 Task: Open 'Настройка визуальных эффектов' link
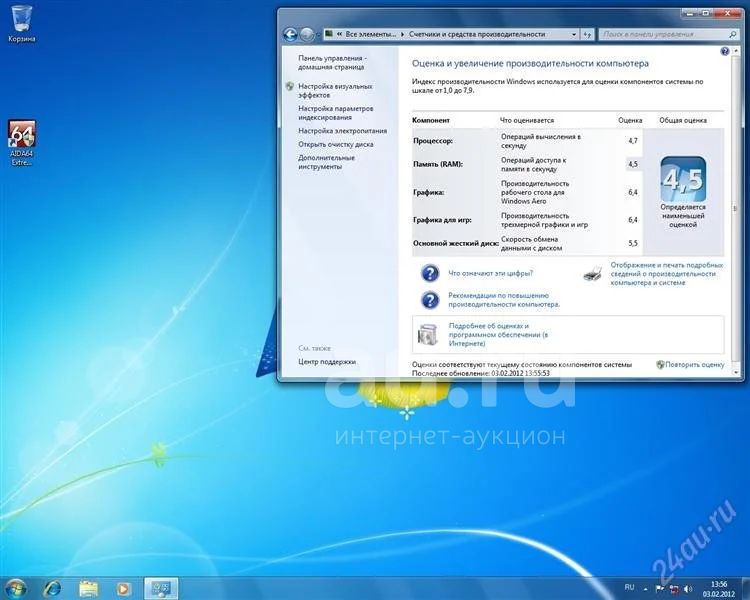click(x=335, y=90)
